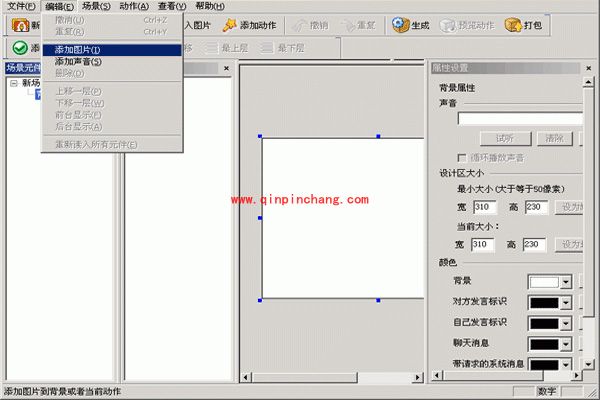600x400 pixels.
Task: Click the New scene icon in toolbar
Action: pos(21,25)
